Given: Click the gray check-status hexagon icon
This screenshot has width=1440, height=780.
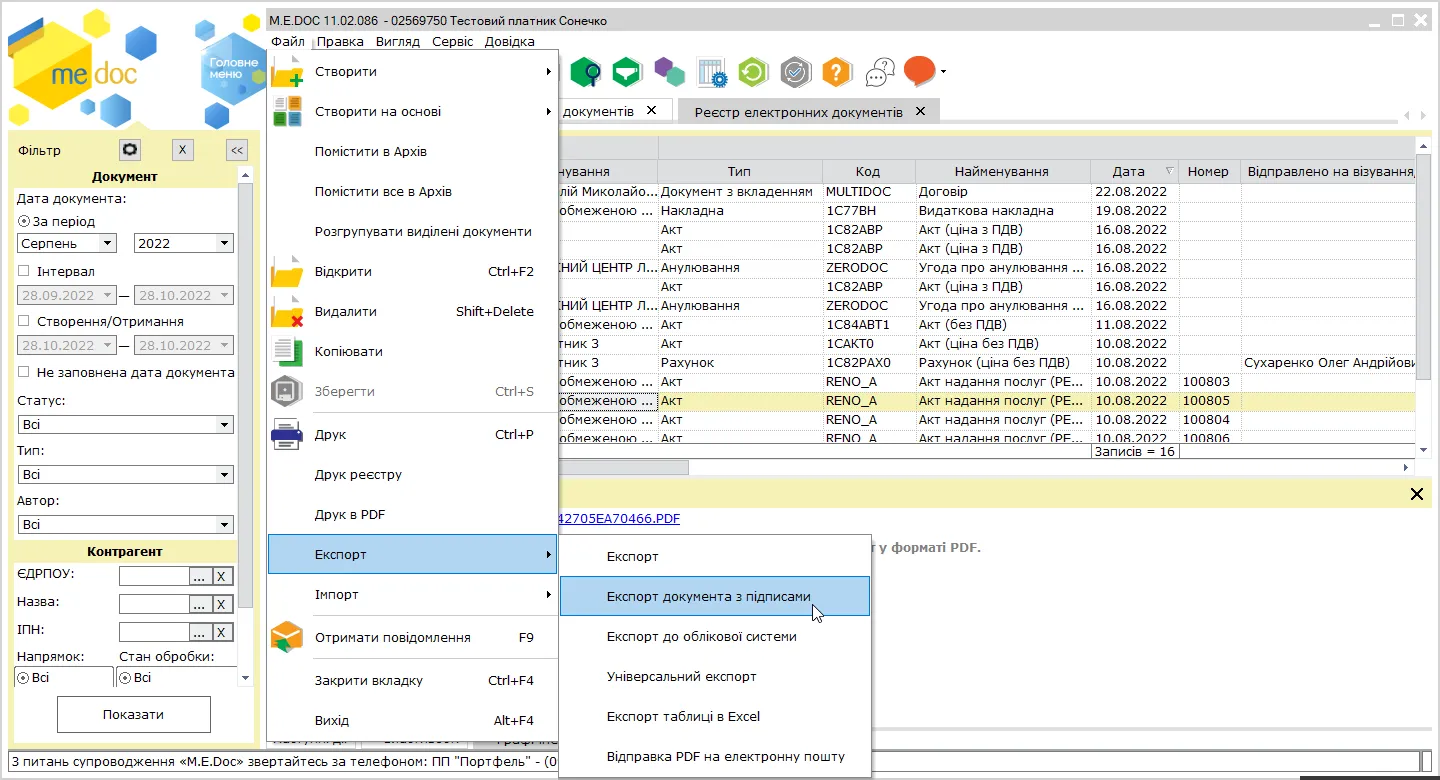Looking at the screenshot, I should 795,72.
